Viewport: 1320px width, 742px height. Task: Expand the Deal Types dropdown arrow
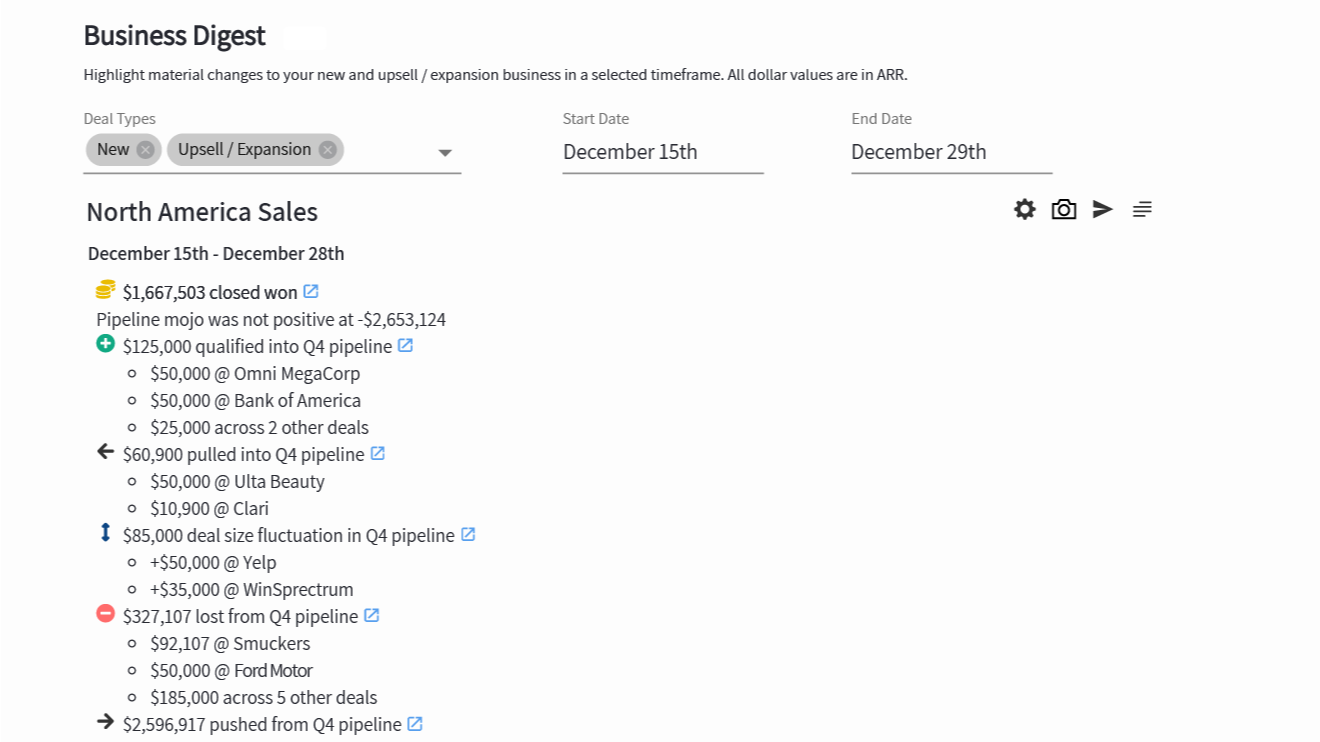pos(446,153)
